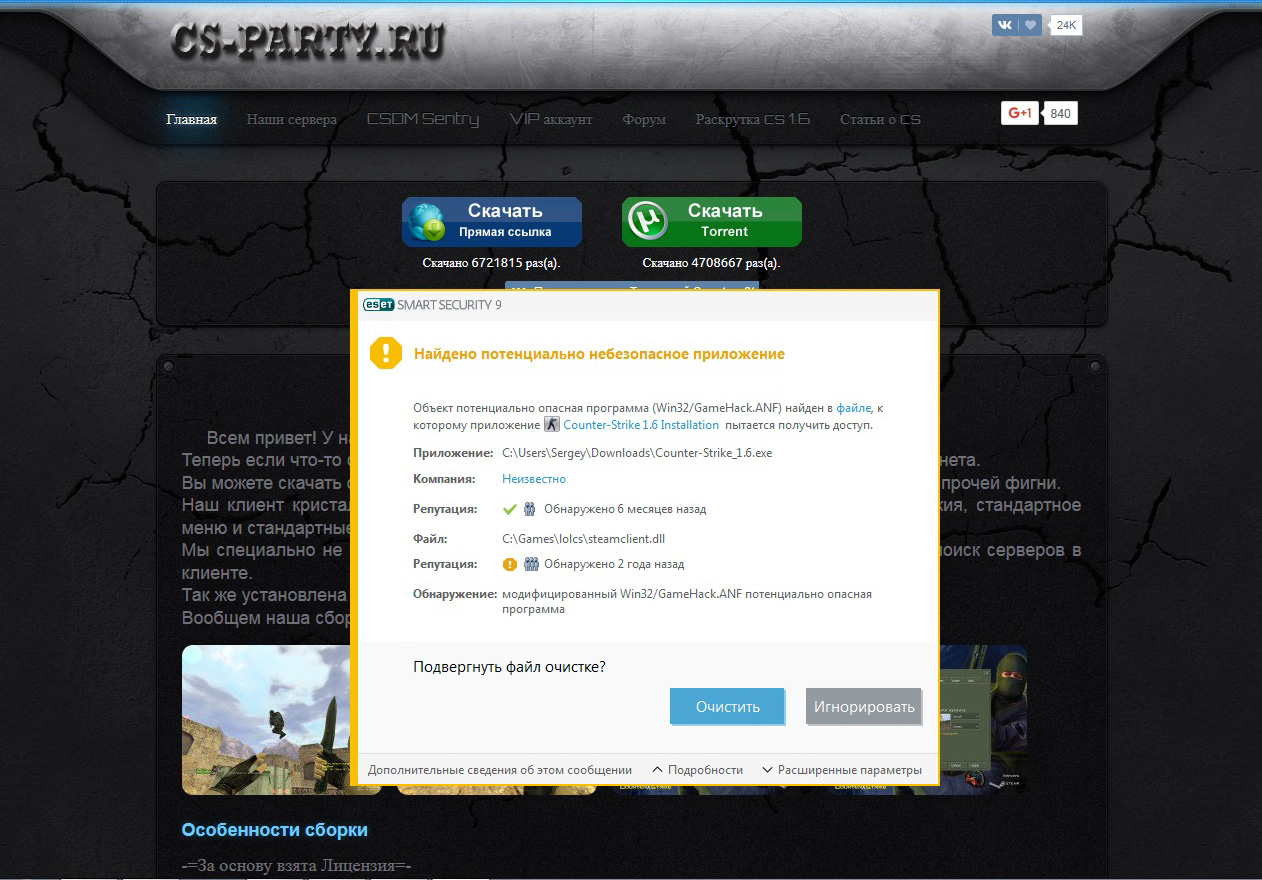Click the users icon beside 6 месяцев
Screen dimensions: 1262x880
[x=530, y=509]
